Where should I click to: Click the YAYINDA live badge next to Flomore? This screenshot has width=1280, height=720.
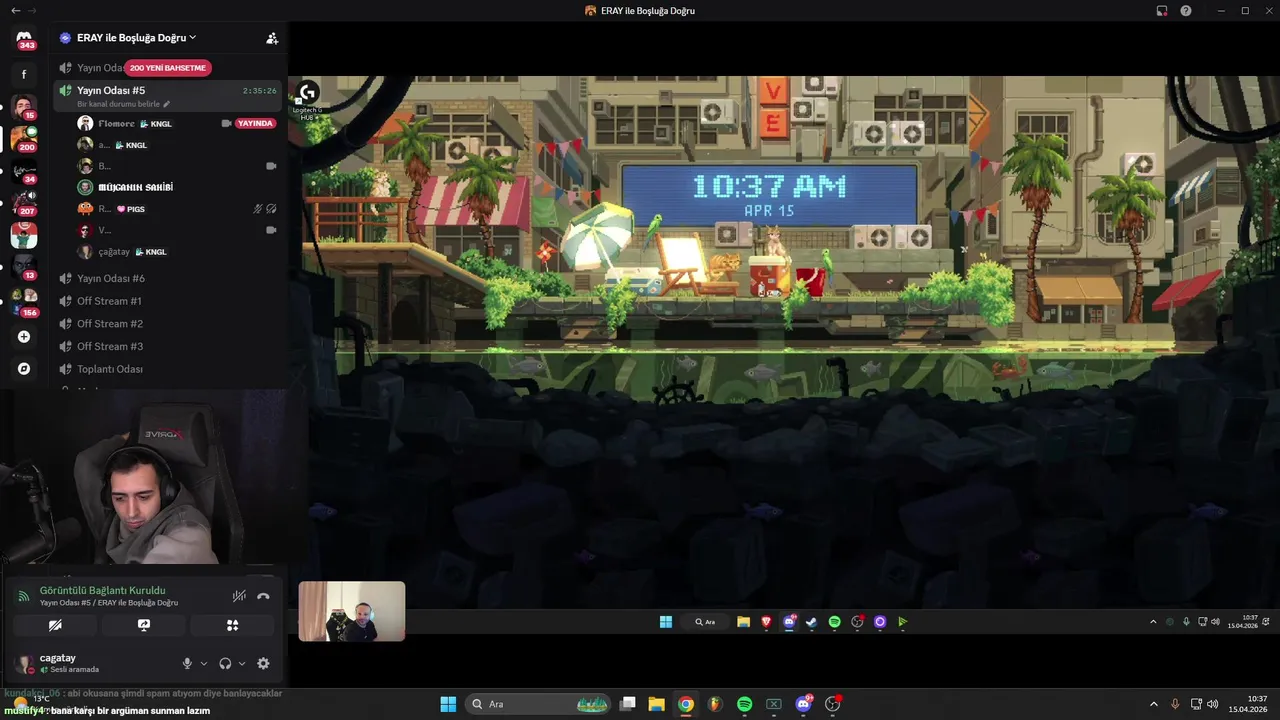pos(255,123)
